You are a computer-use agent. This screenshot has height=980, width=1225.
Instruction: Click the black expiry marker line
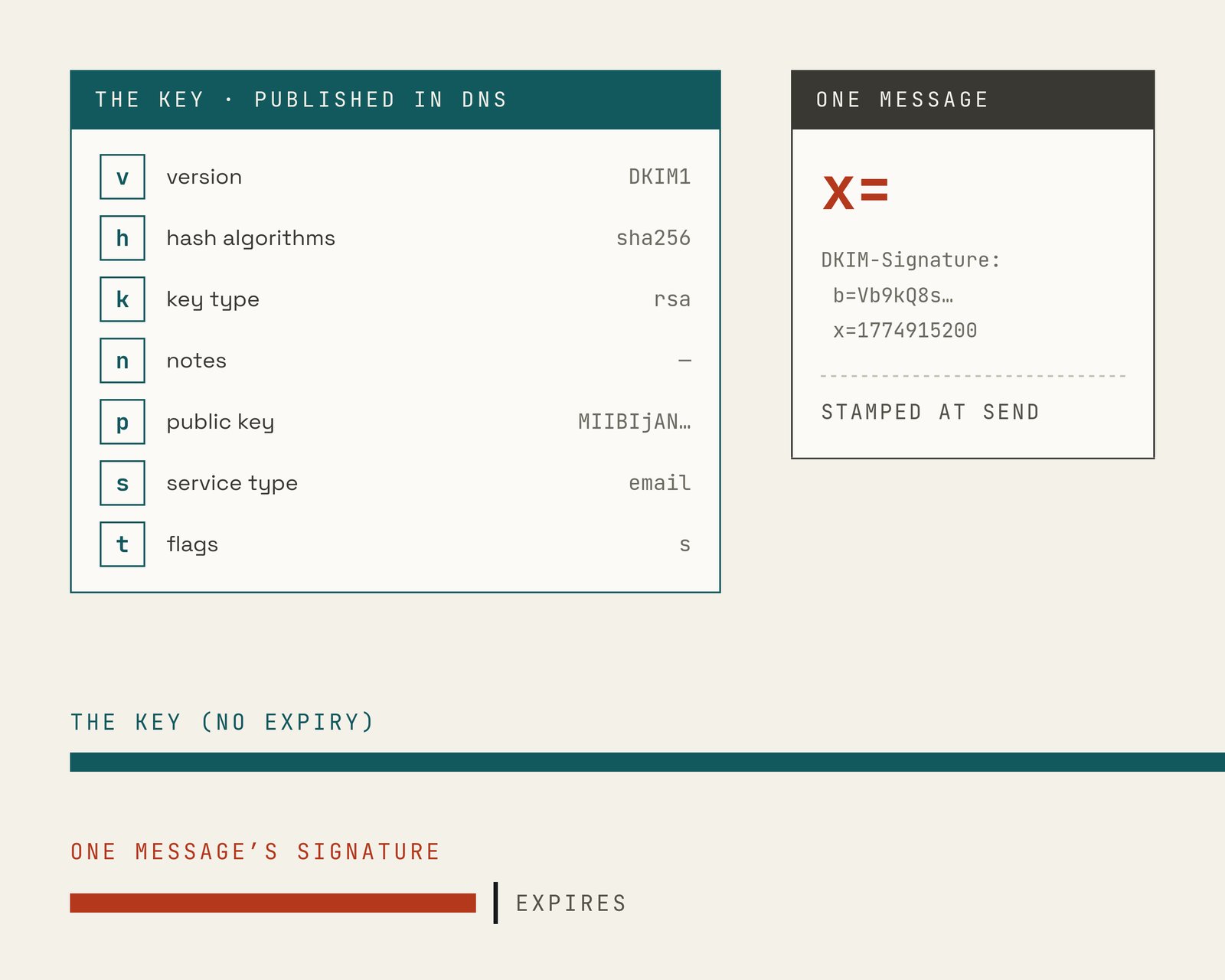495,903
